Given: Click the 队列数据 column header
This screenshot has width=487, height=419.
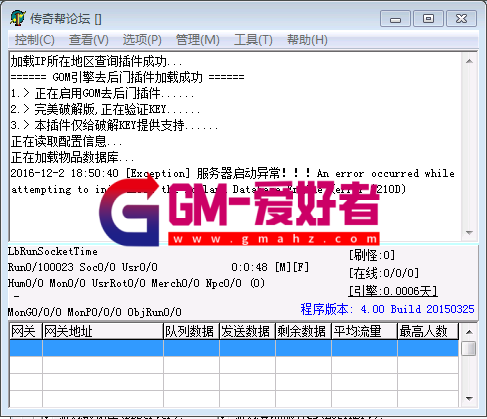Looking at the screenshot, I should pos(191,331).
